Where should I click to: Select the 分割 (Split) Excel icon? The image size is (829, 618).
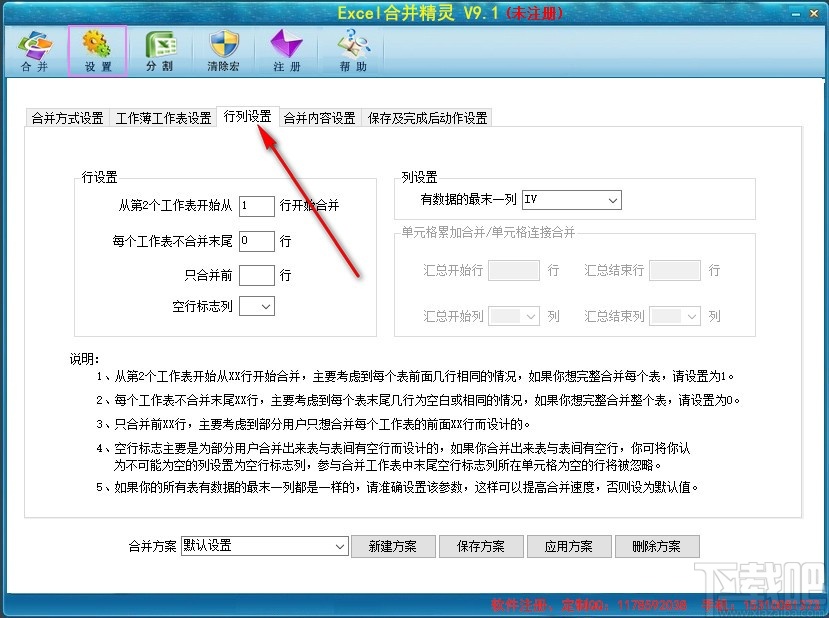point(160,51)
